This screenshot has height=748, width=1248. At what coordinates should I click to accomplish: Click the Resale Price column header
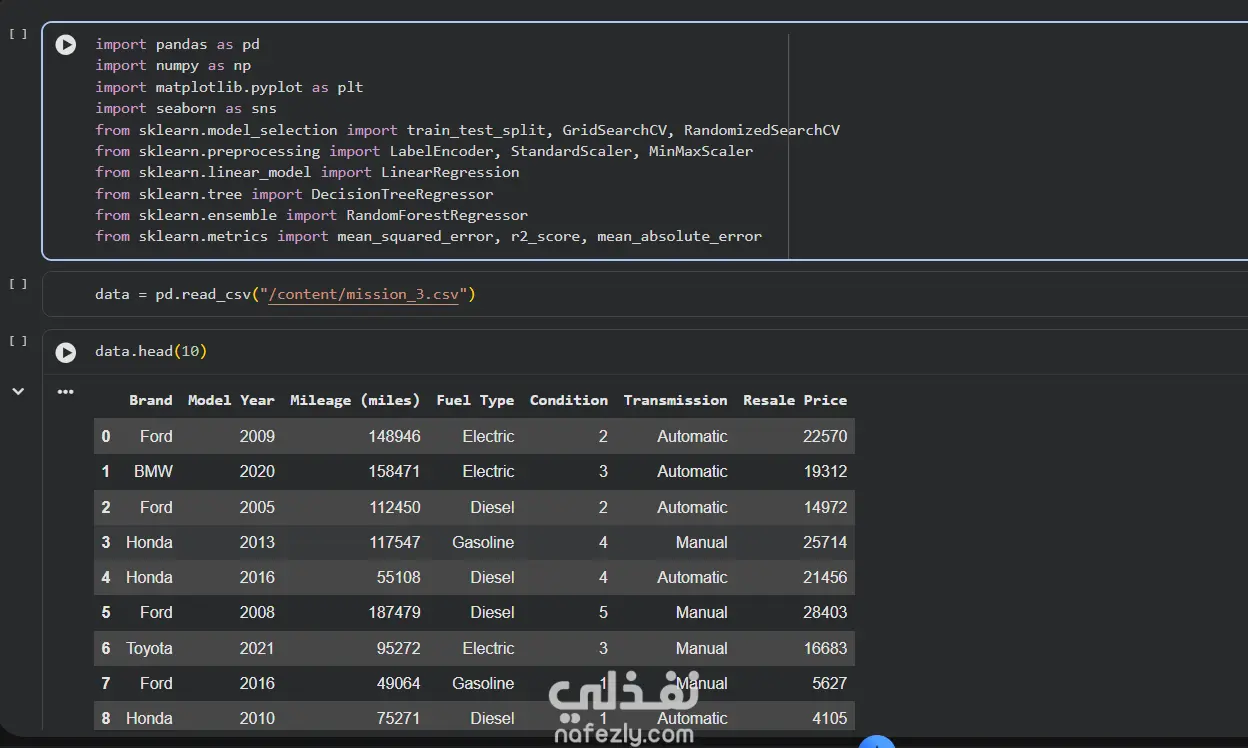795,400
